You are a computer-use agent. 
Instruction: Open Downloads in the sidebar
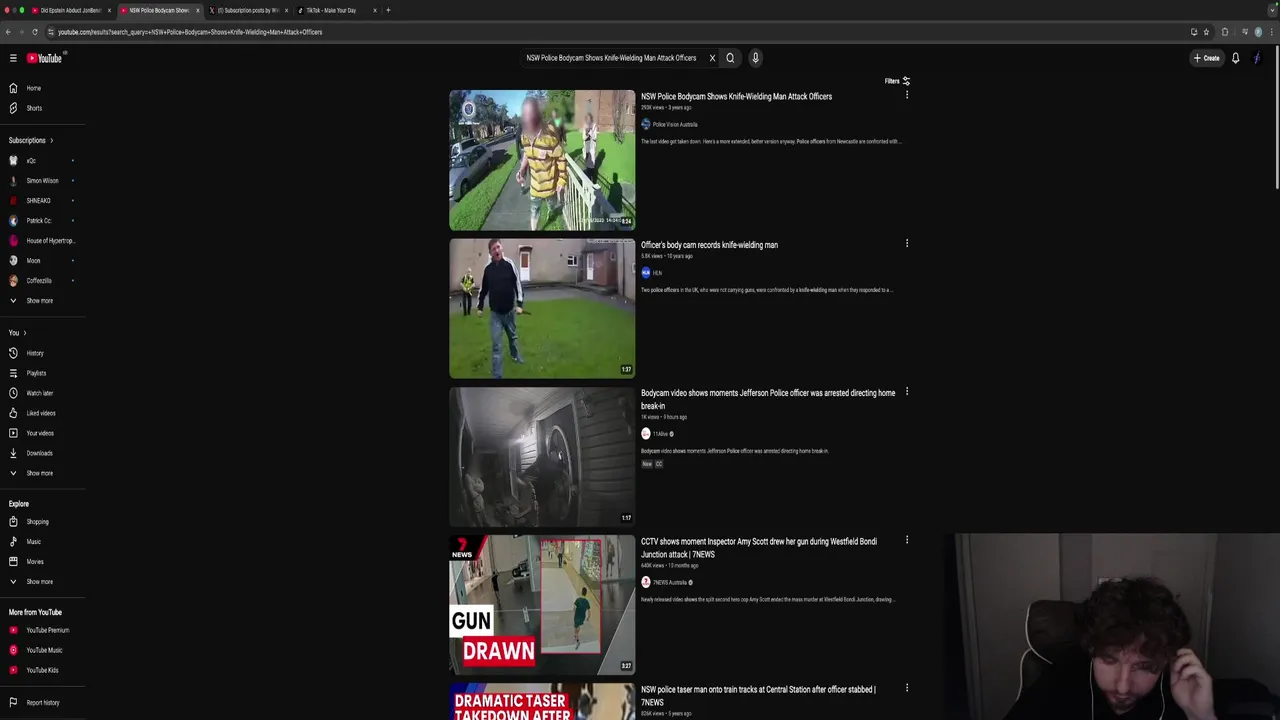point(40,453)
